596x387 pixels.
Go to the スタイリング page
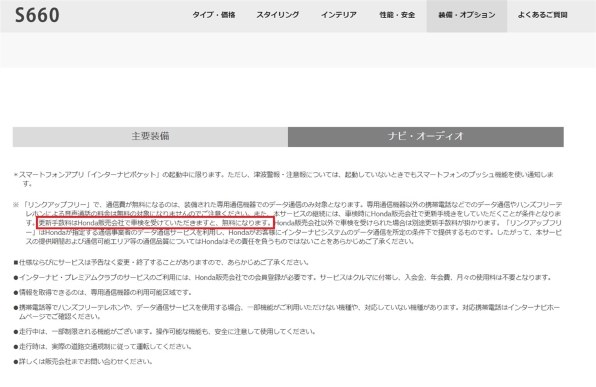277,15
